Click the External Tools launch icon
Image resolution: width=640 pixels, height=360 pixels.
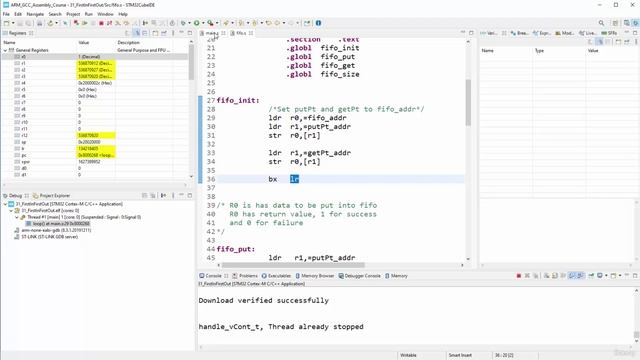[210, 23]
